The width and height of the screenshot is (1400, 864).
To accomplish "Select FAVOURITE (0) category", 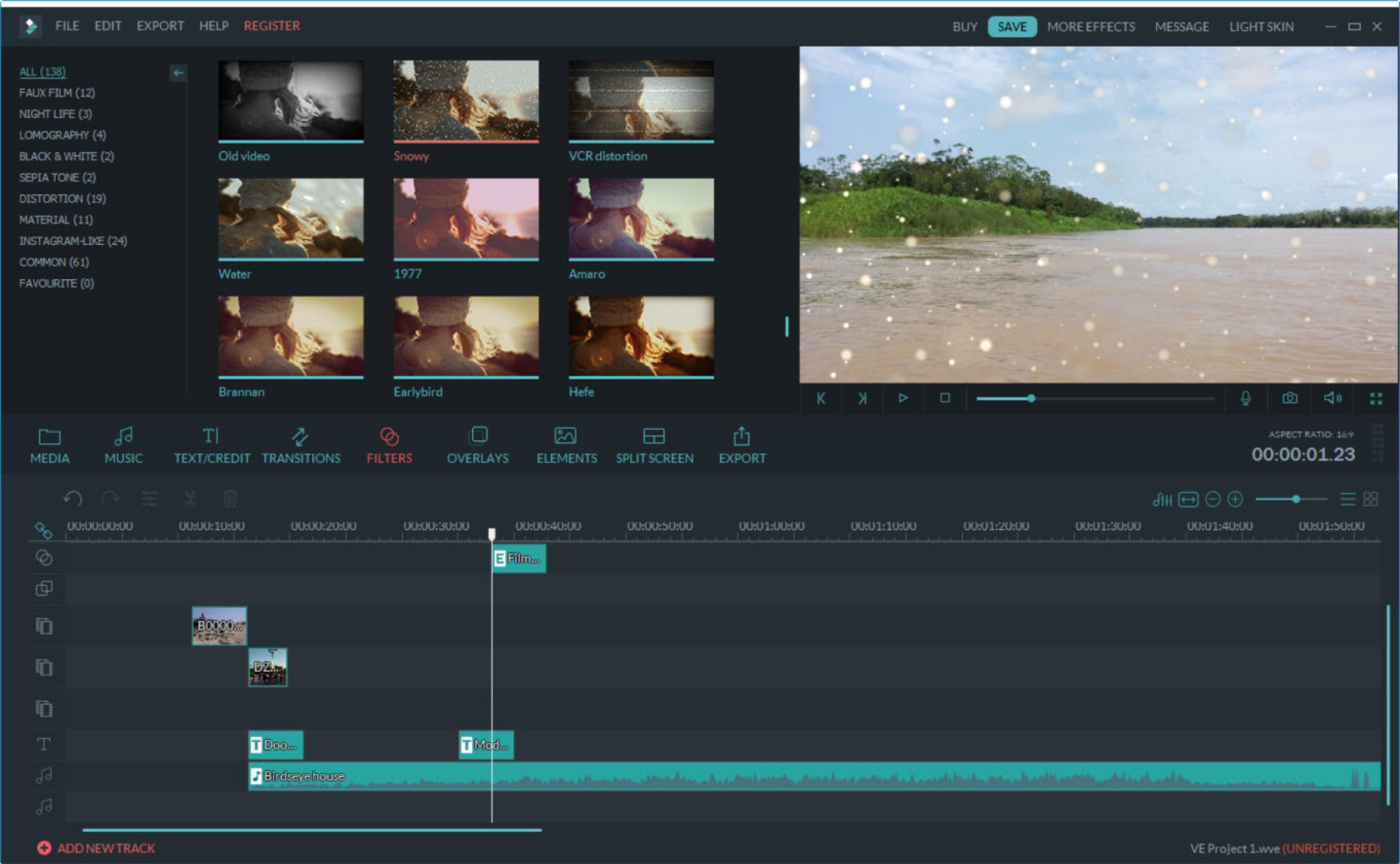I will point(56,283).
